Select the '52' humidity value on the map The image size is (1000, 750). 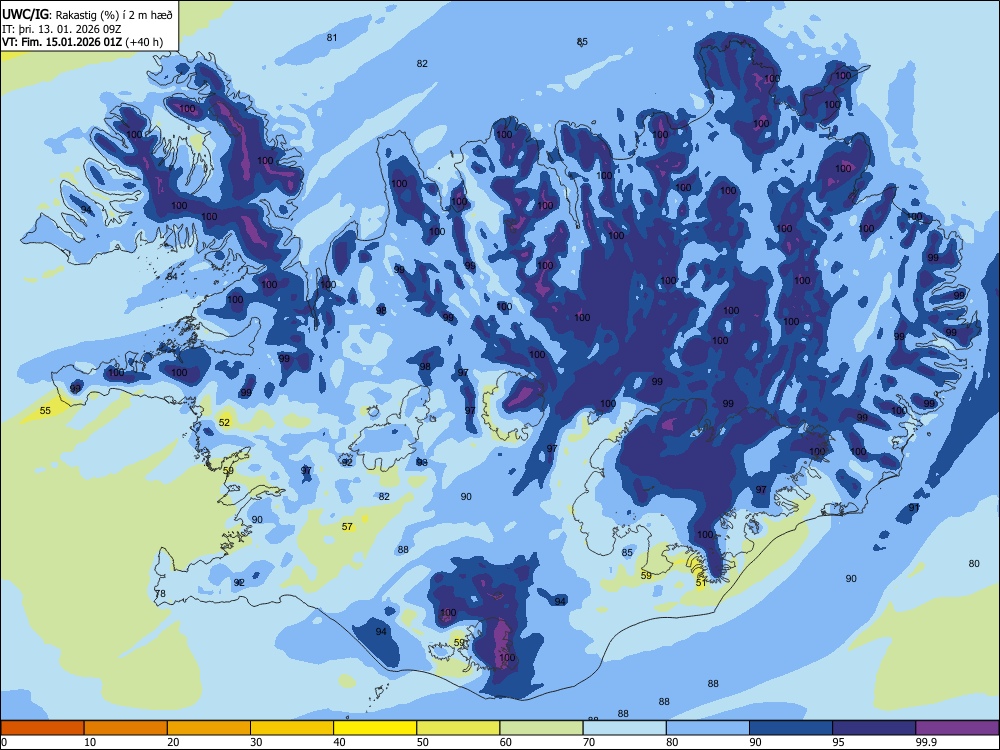coord(224,423)
